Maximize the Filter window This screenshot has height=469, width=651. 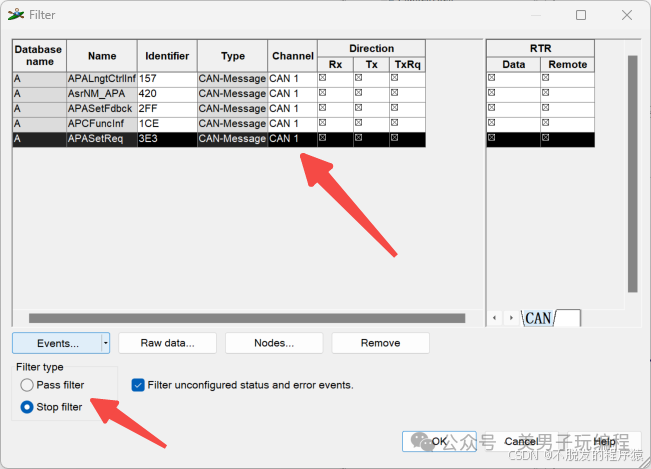[x=581, y=15]
